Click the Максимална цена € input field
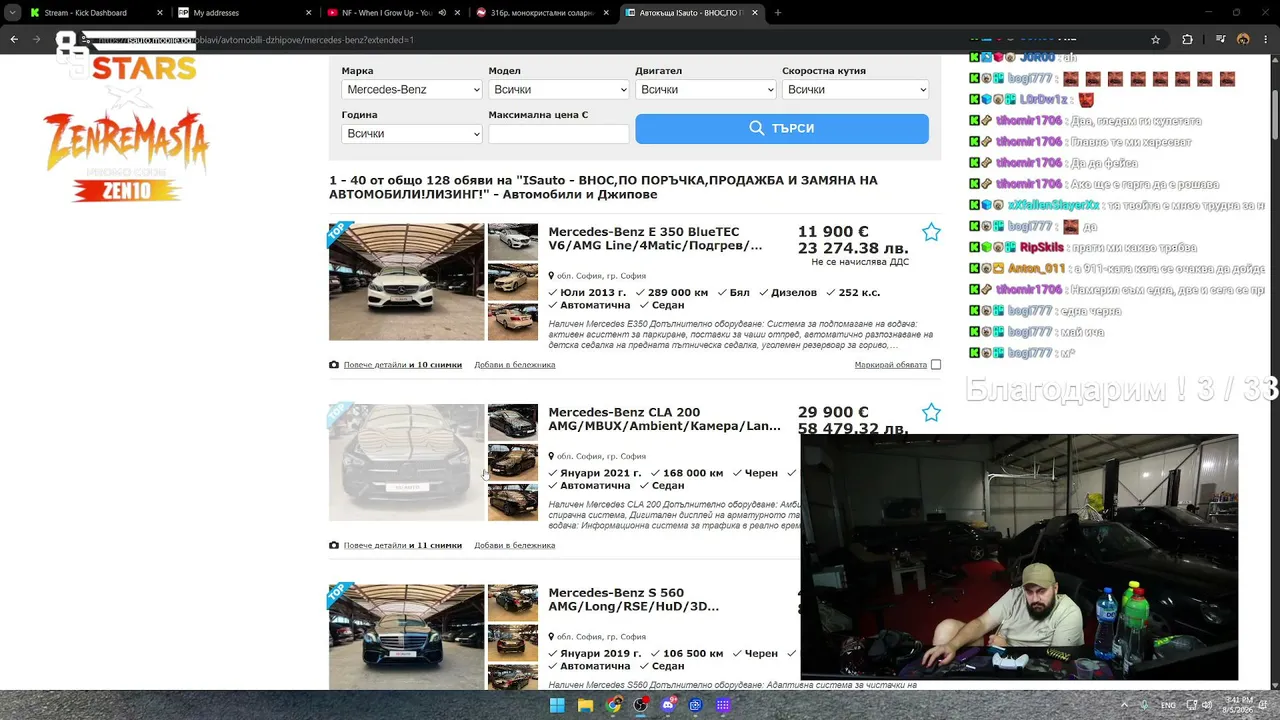The image size is (1280, 720). tap(559, 134)
